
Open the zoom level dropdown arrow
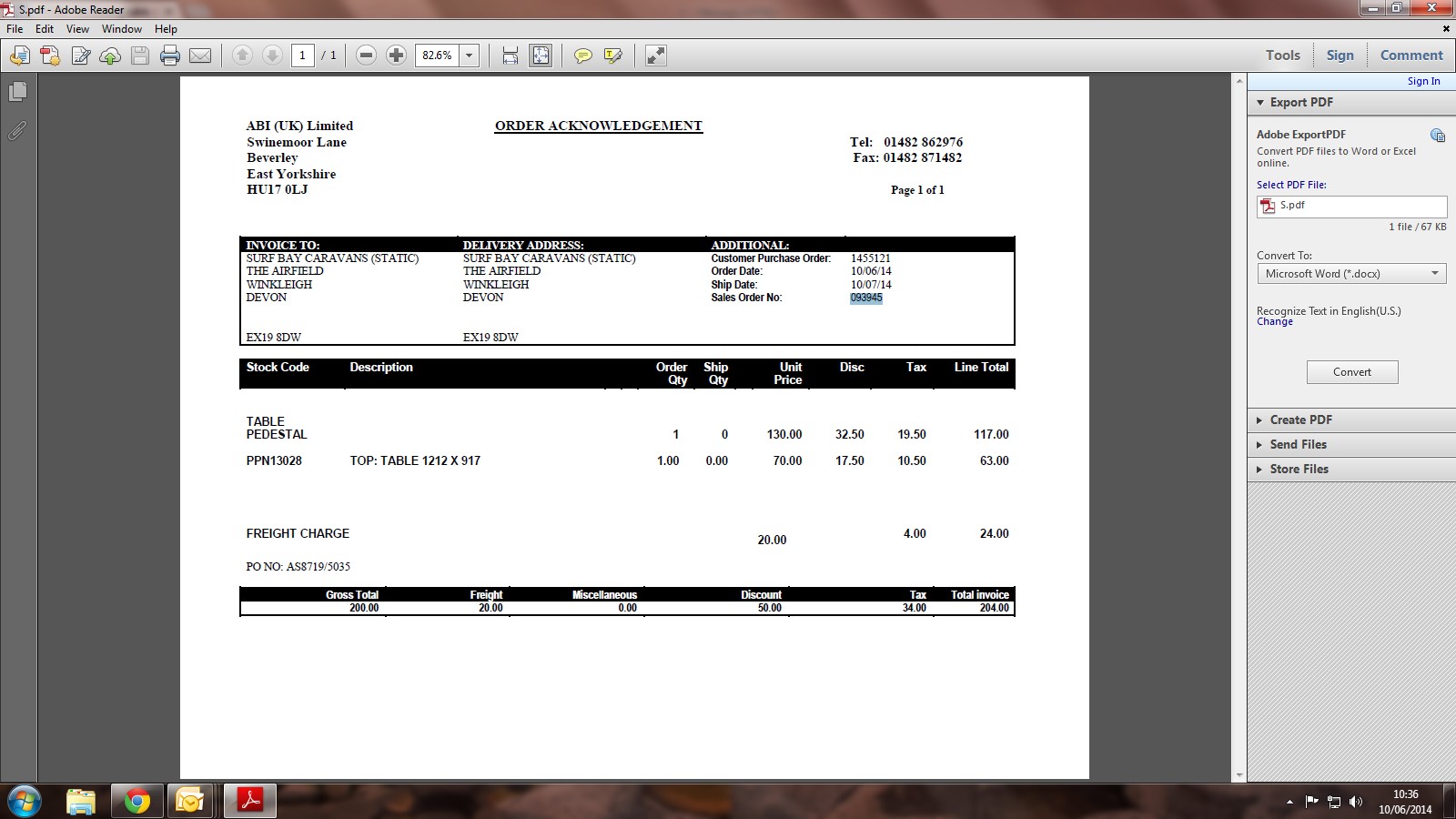(470, 56)
